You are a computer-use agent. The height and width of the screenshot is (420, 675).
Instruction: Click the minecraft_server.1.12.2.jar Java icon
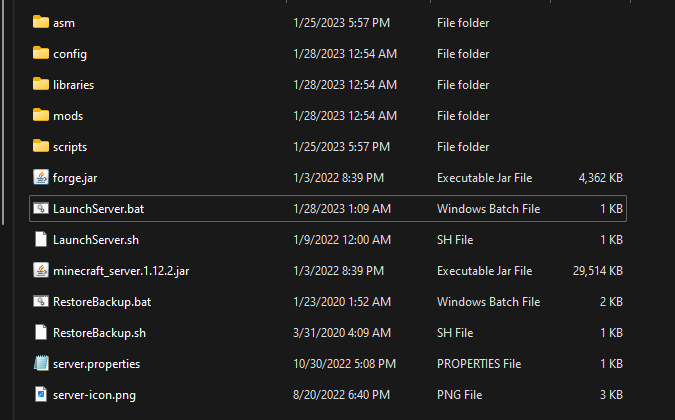point(41,270)
